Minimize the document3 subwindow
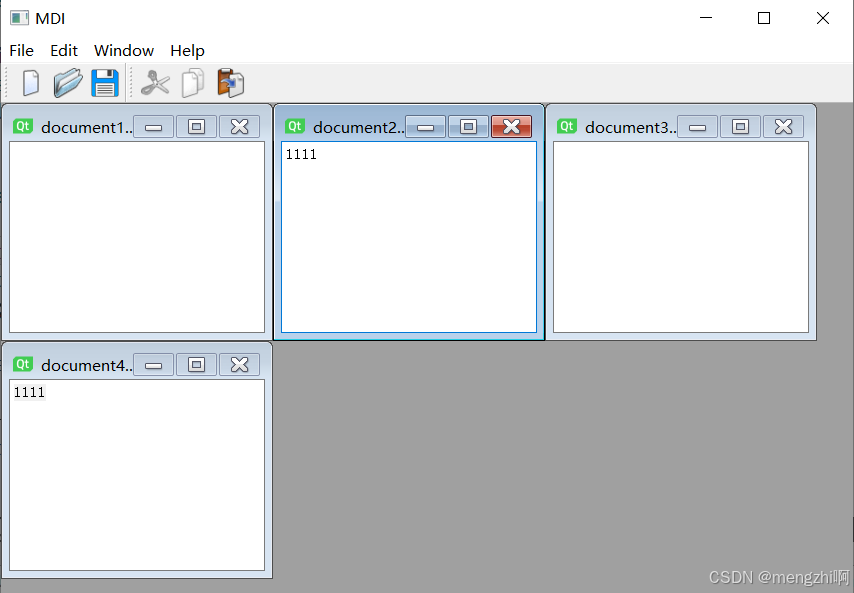 697,127
